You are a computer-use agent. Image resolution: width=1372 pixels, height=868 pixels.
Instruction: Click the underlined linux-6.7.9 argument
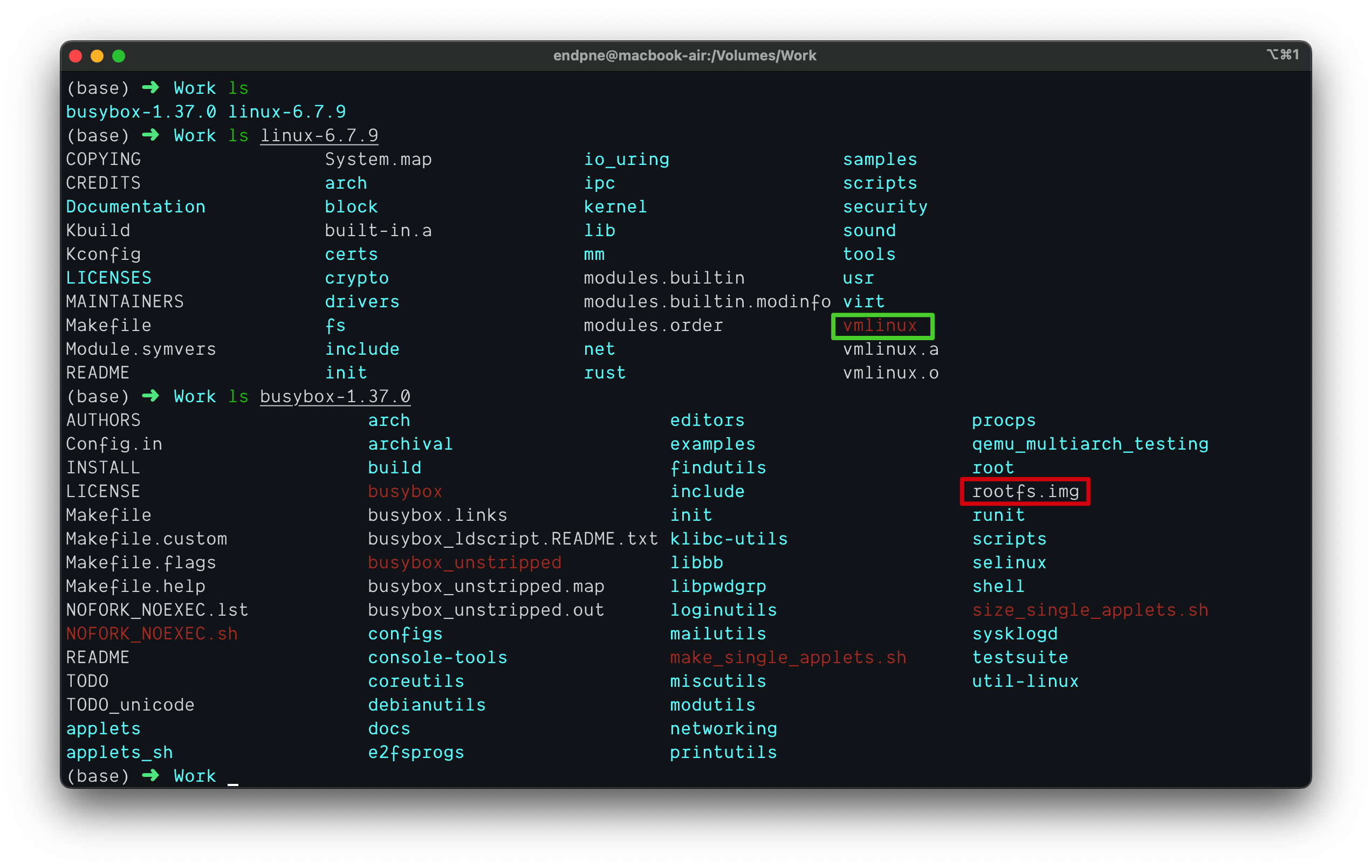pyautogui.click(x=319, y=135)
